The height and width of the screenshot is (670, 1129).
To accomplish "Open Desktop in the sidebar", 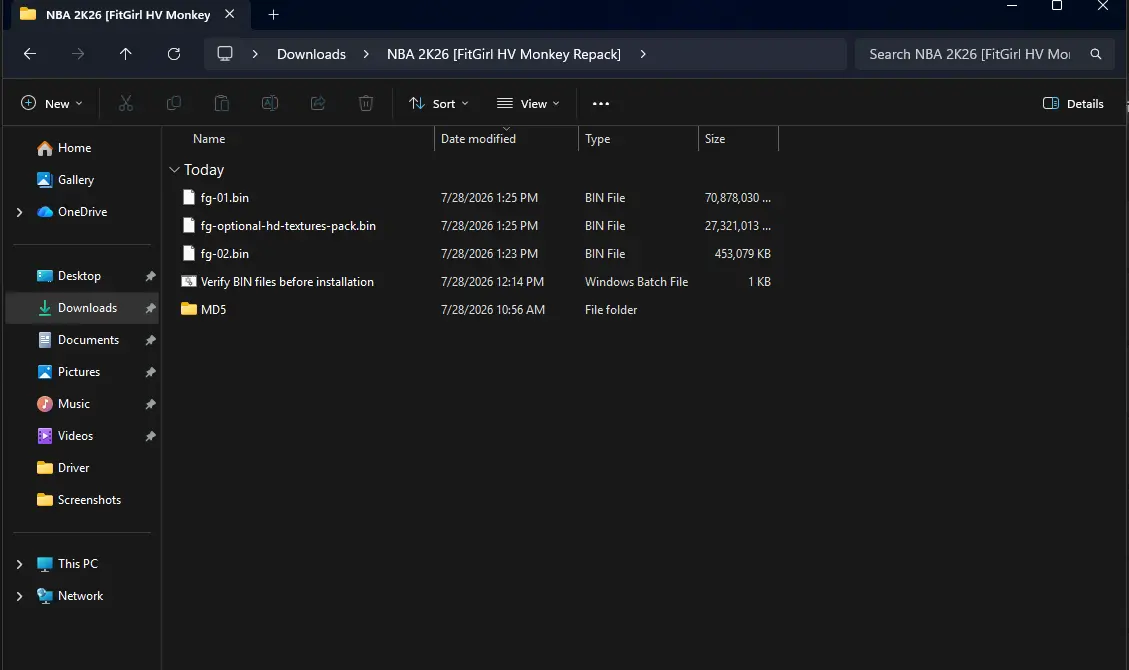I will [x=79, y=276].
